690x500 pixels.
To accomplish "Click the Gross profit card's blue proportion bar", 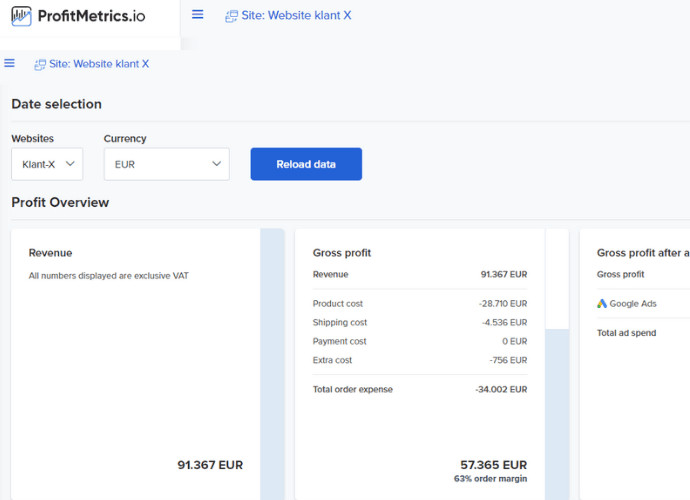I will click(x=557, y=414).
